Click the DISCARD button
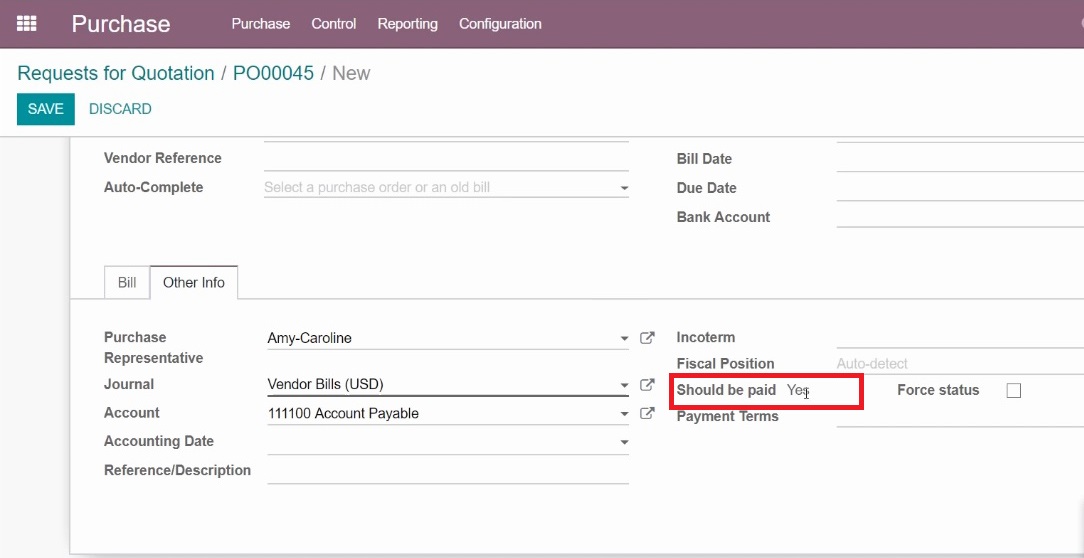Screen dimensions: 1084x558 tap(120, 109)
